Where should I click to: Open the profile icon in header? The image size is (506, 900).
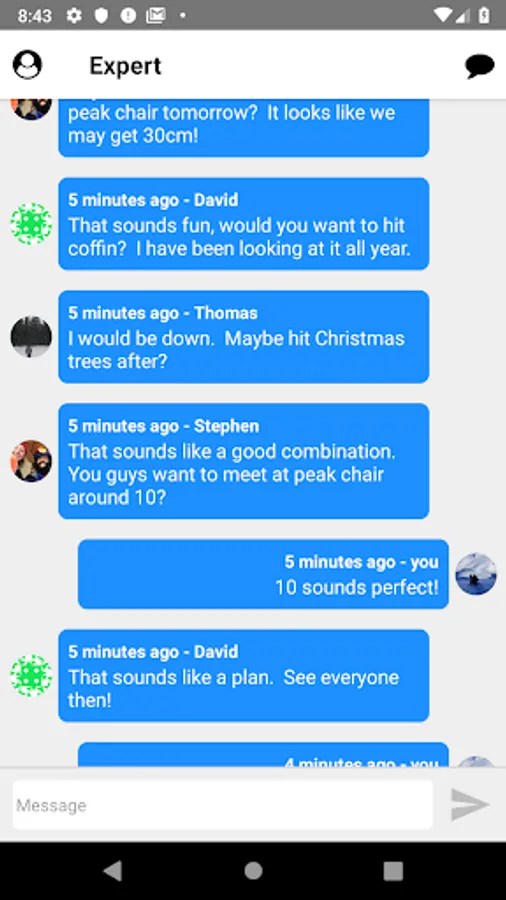point(27,64)
